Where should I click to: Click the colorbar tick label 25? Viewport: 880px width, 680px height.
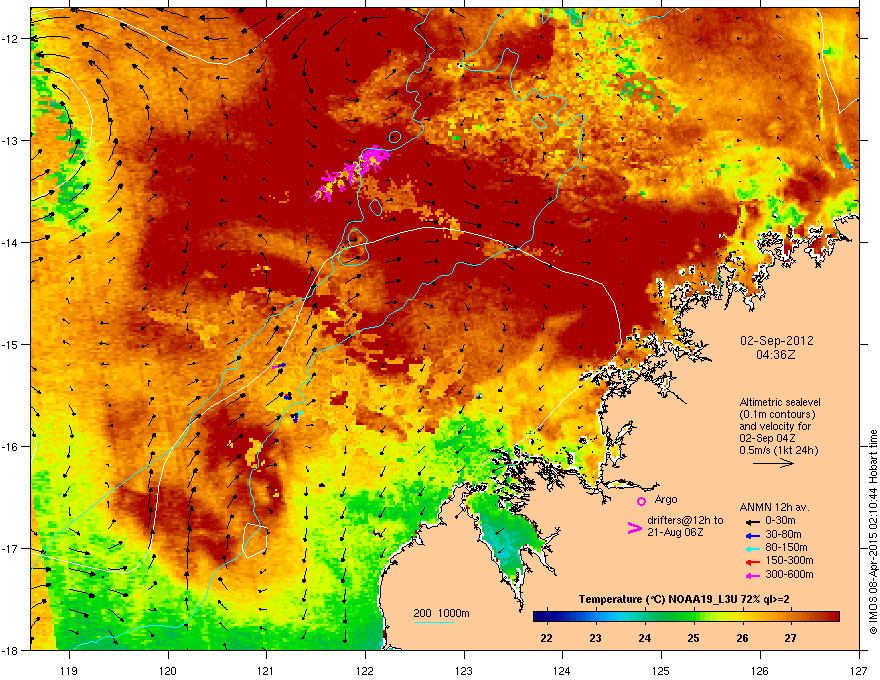coord(694,638)
